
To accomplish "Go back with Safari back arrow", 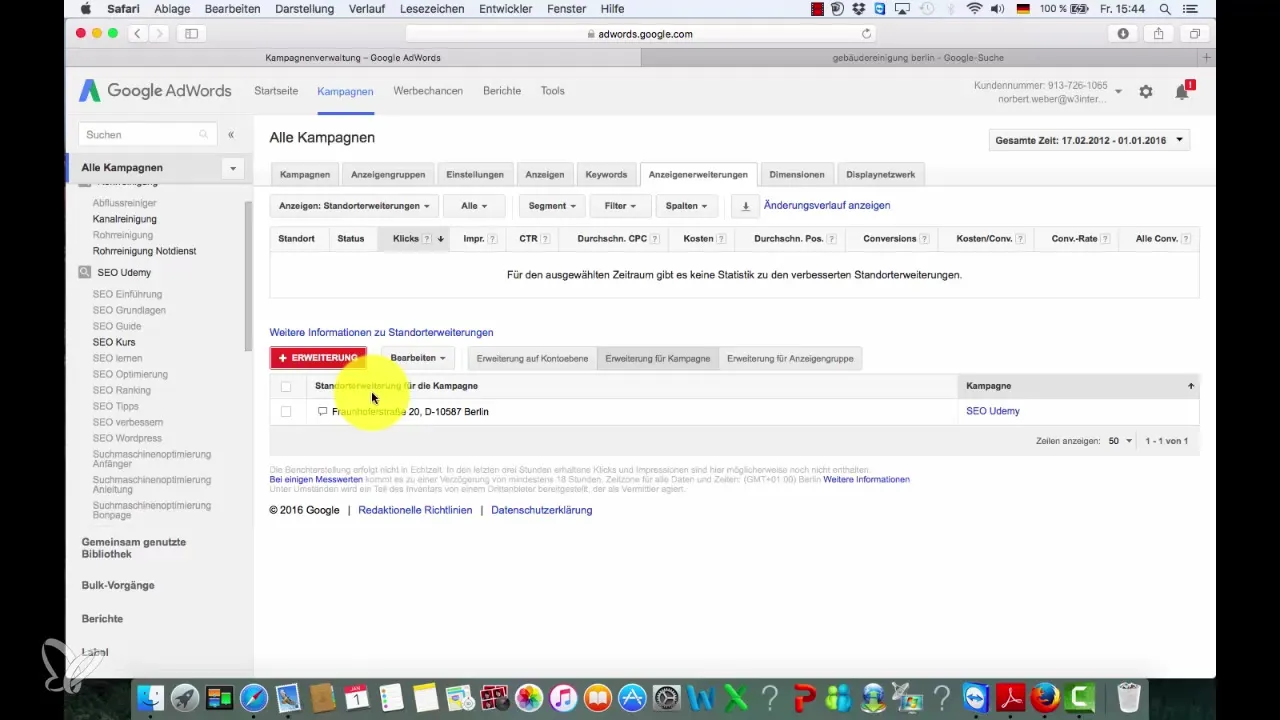I will point(136,33).
